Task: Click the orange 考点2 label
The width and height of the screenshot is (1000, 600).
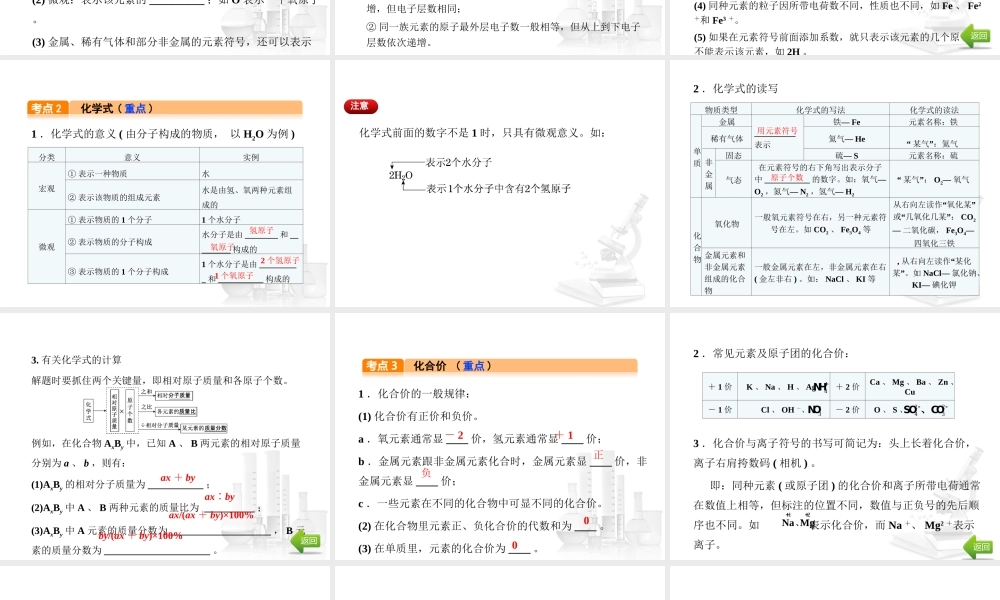Action: [x=46, y=108]
